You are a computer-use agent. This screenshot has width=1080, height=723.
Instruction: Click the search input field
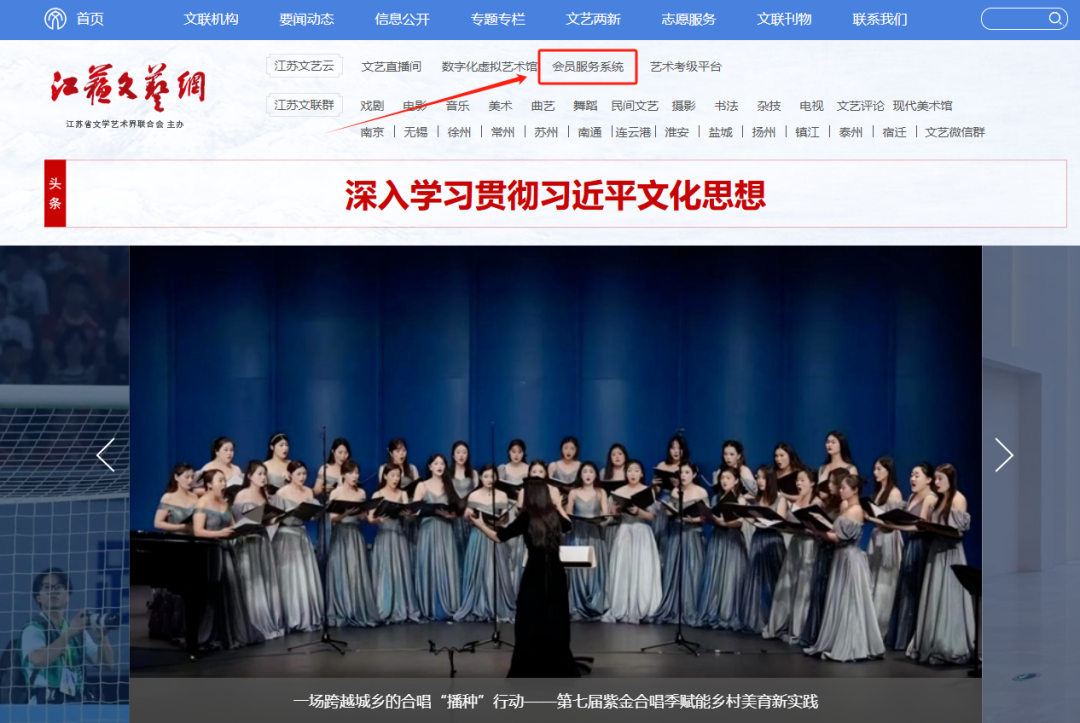[x=1015, y=19]
